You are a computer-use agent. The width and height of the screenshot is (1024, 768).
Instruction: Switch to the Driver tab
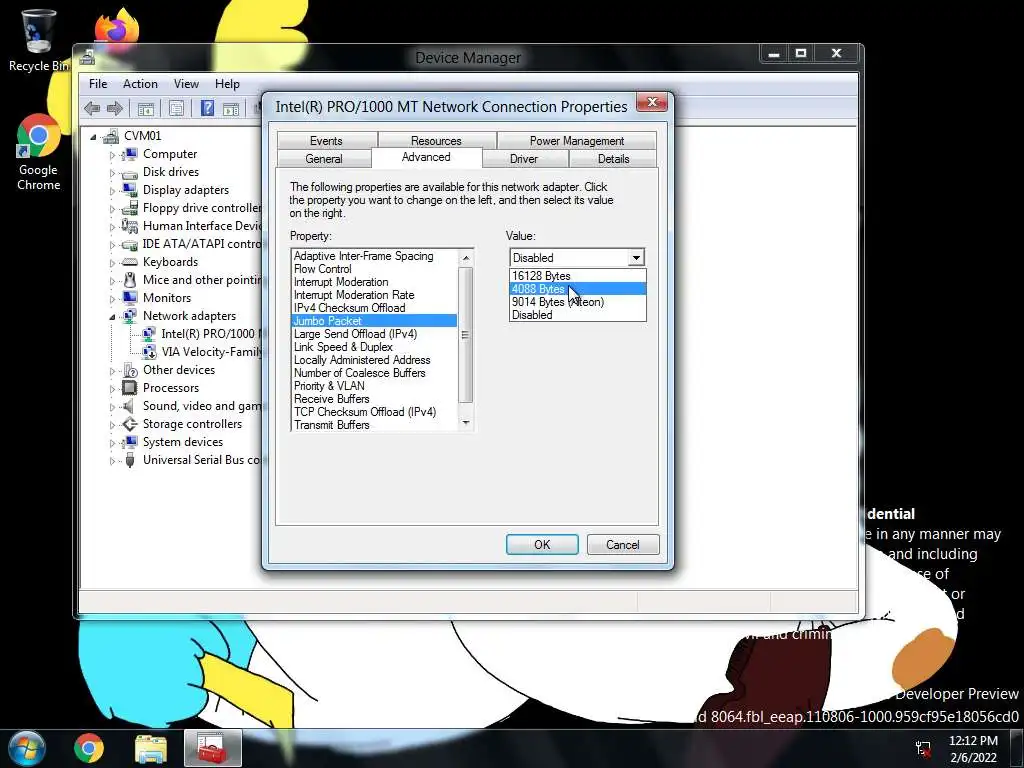[x=524, y=159]
